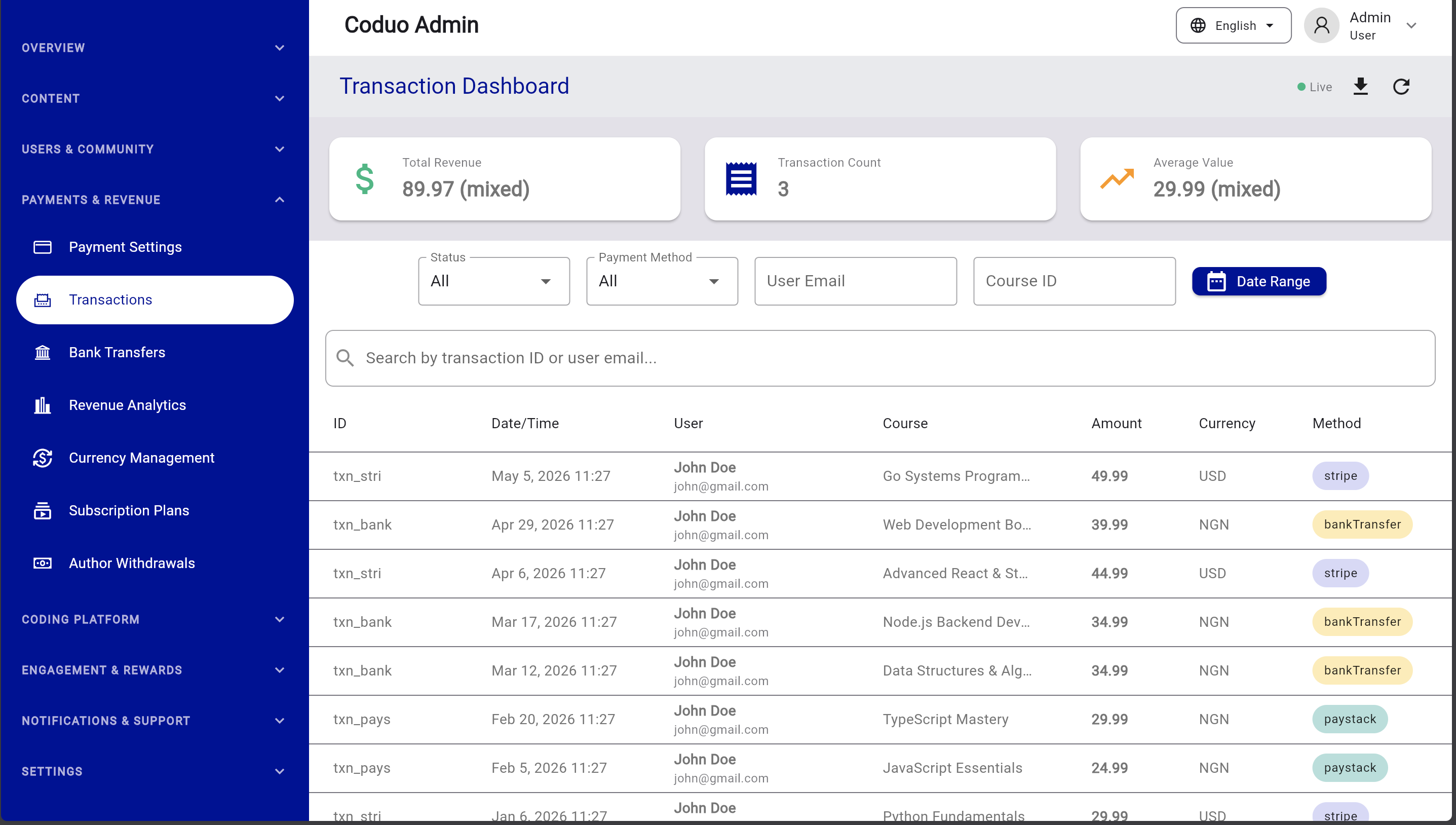Viewport: 1456px width, 825px height.
Task: Click the Course column header
Action: point(905,423)
